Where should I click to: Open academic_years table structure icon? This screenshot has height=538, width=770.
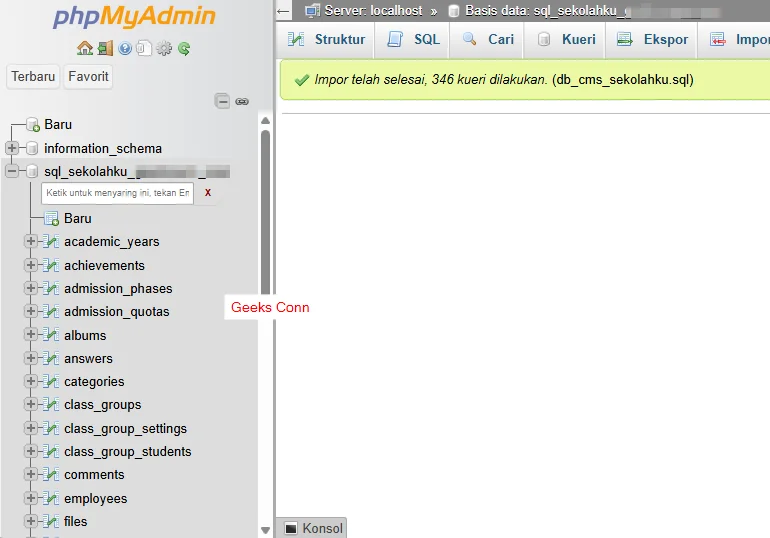pyautogui.click(x=51, y=242)
